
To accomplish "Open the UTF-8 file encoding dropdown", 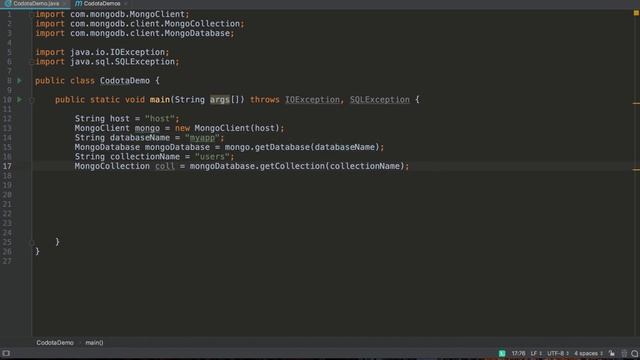I will coord(558,353).
